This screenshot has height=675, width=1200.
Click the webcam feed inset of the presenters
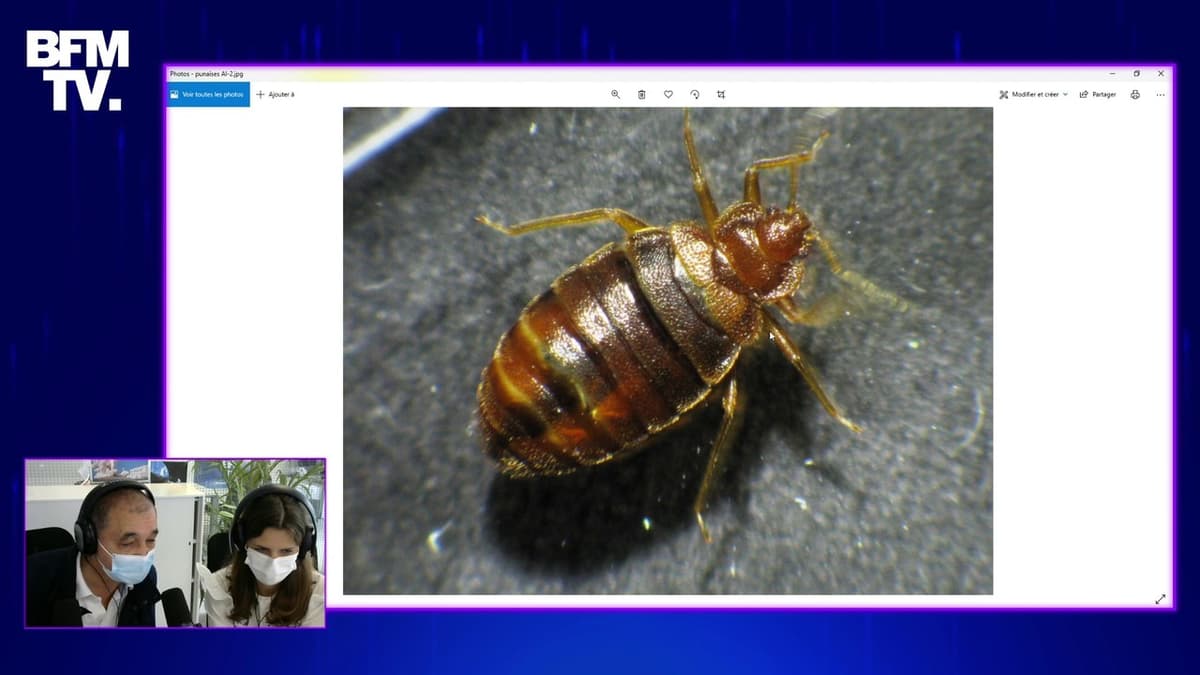click(175, 543)
